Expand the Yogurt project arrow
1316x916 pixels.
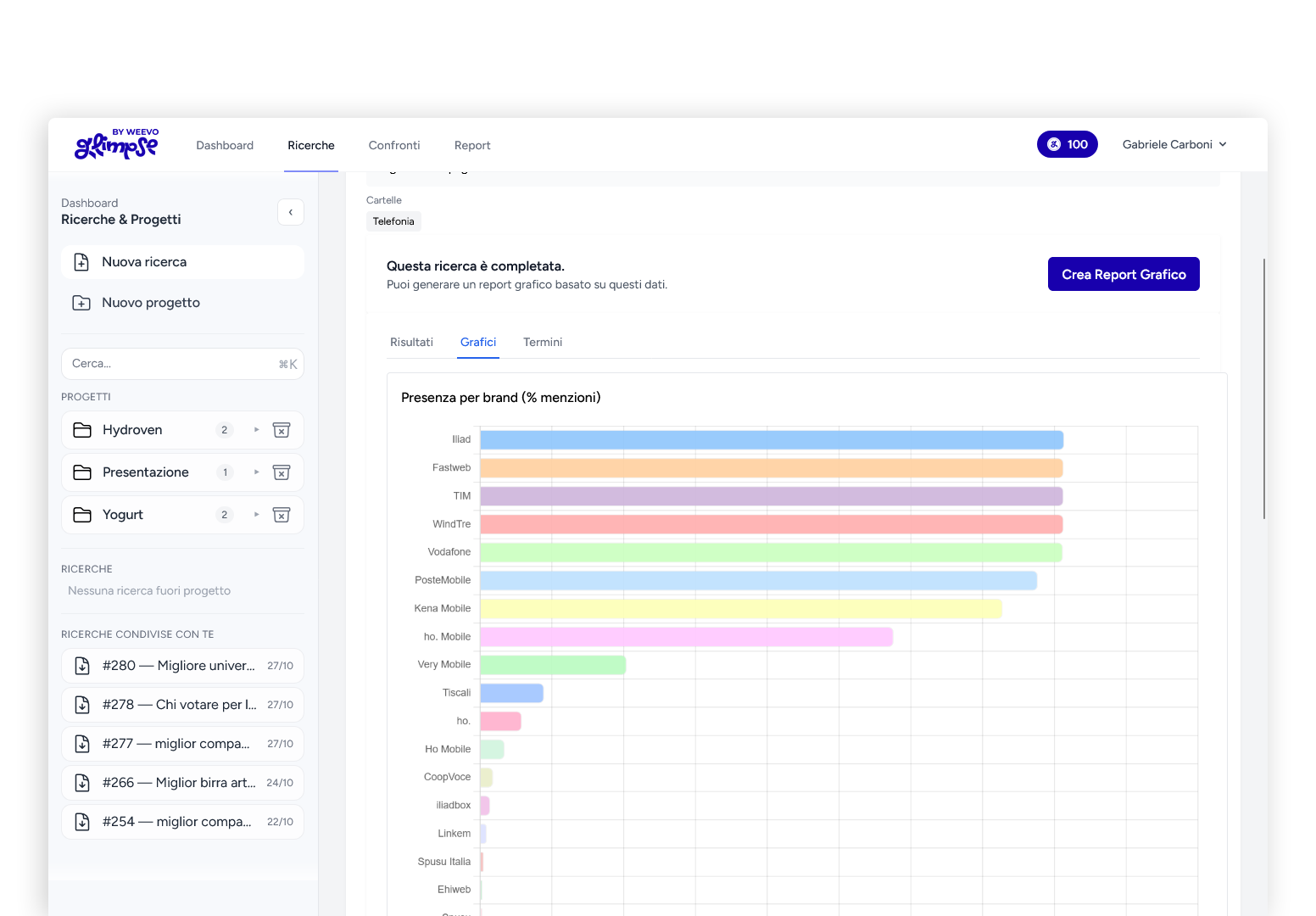coord(256,515)
